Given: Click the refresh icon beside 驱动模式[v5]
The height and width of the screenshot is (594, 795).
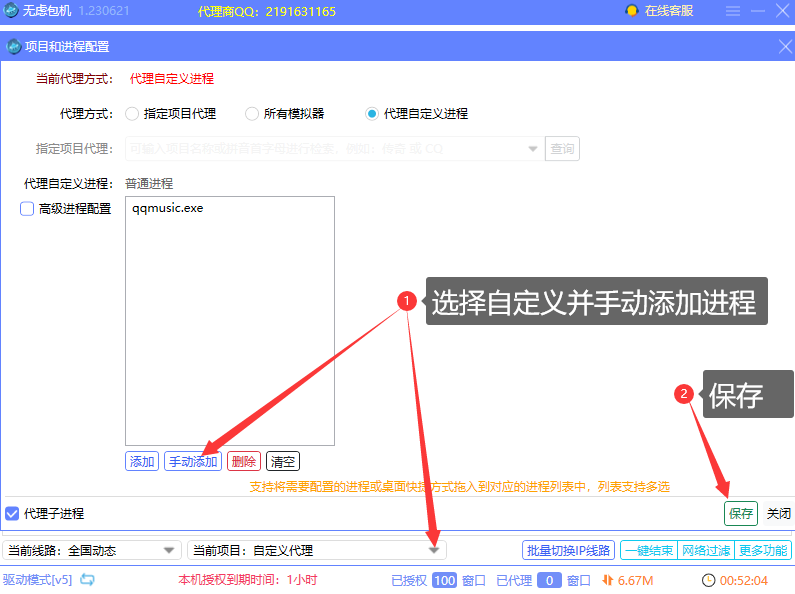Looking at the screenshot, I should tap(87, 579).
